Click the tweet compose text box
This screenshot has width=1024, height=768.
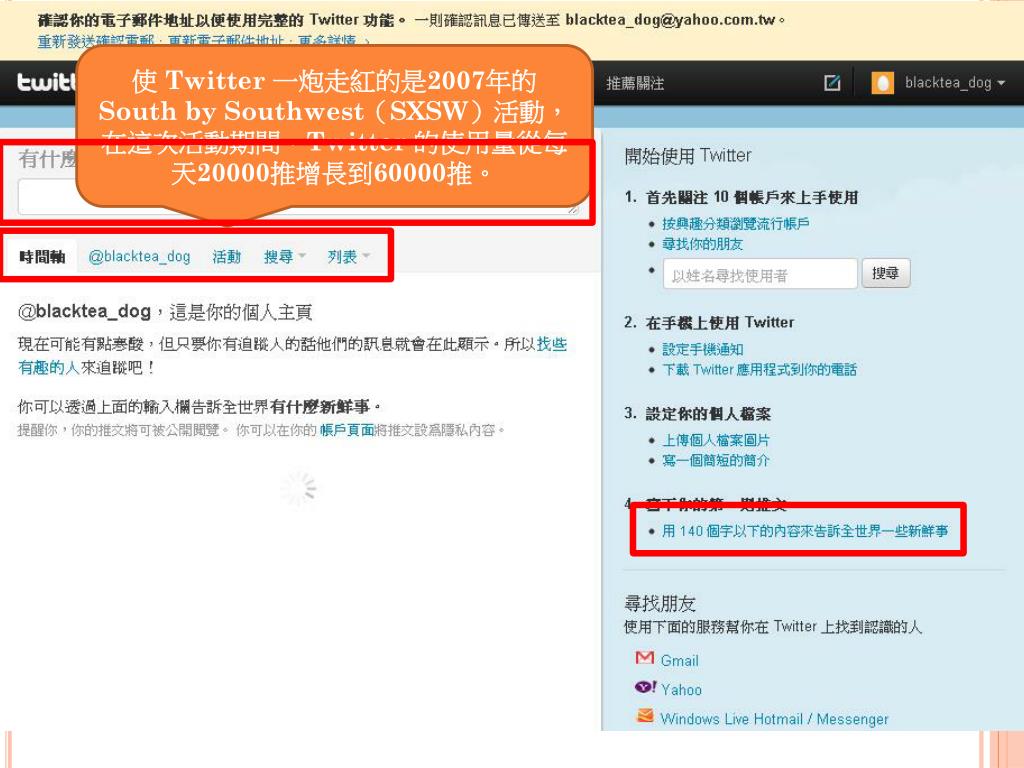point(298,198)
